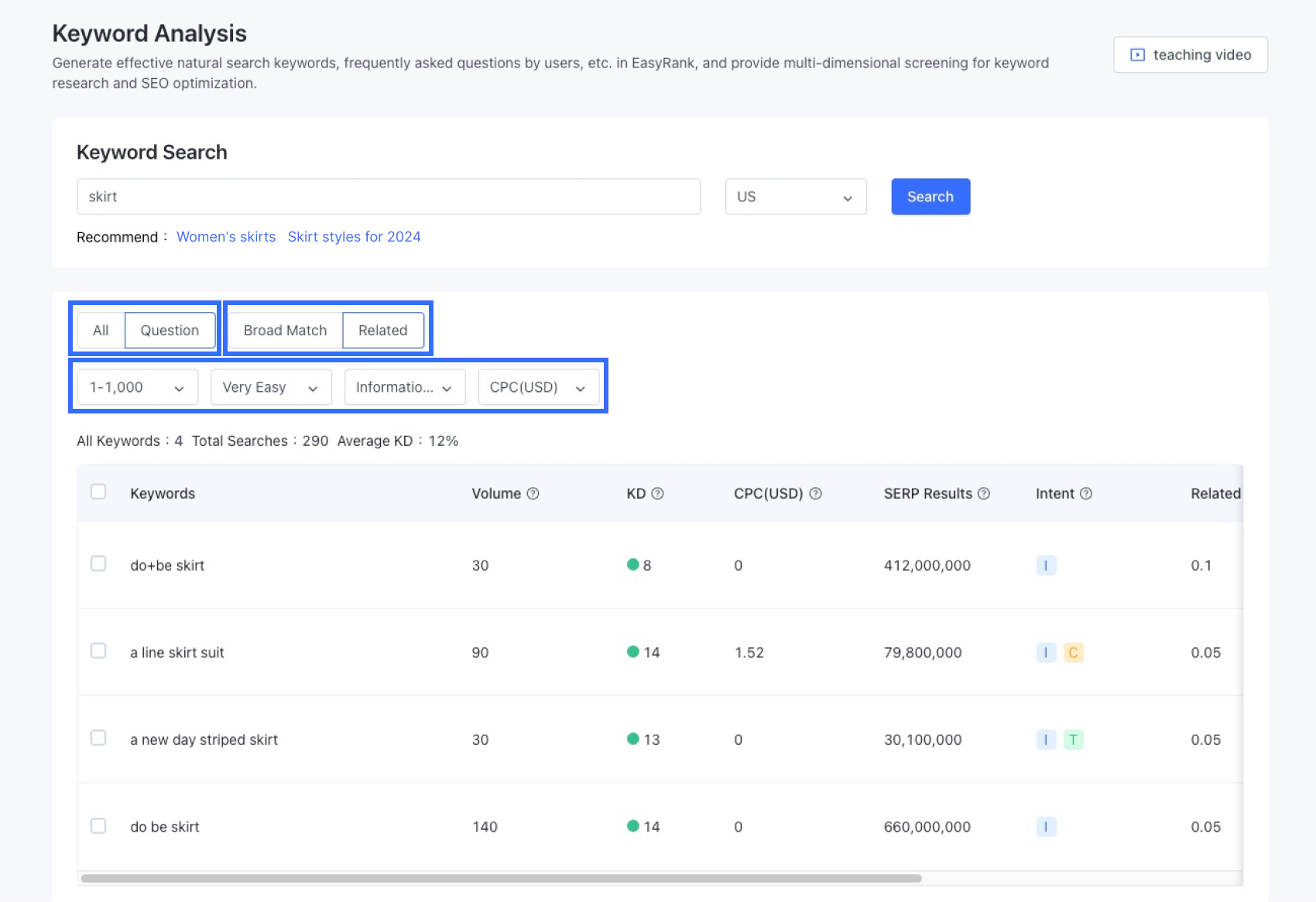
Task: Open the Very Easy difficulty dropdown
Action: point(271,387)
